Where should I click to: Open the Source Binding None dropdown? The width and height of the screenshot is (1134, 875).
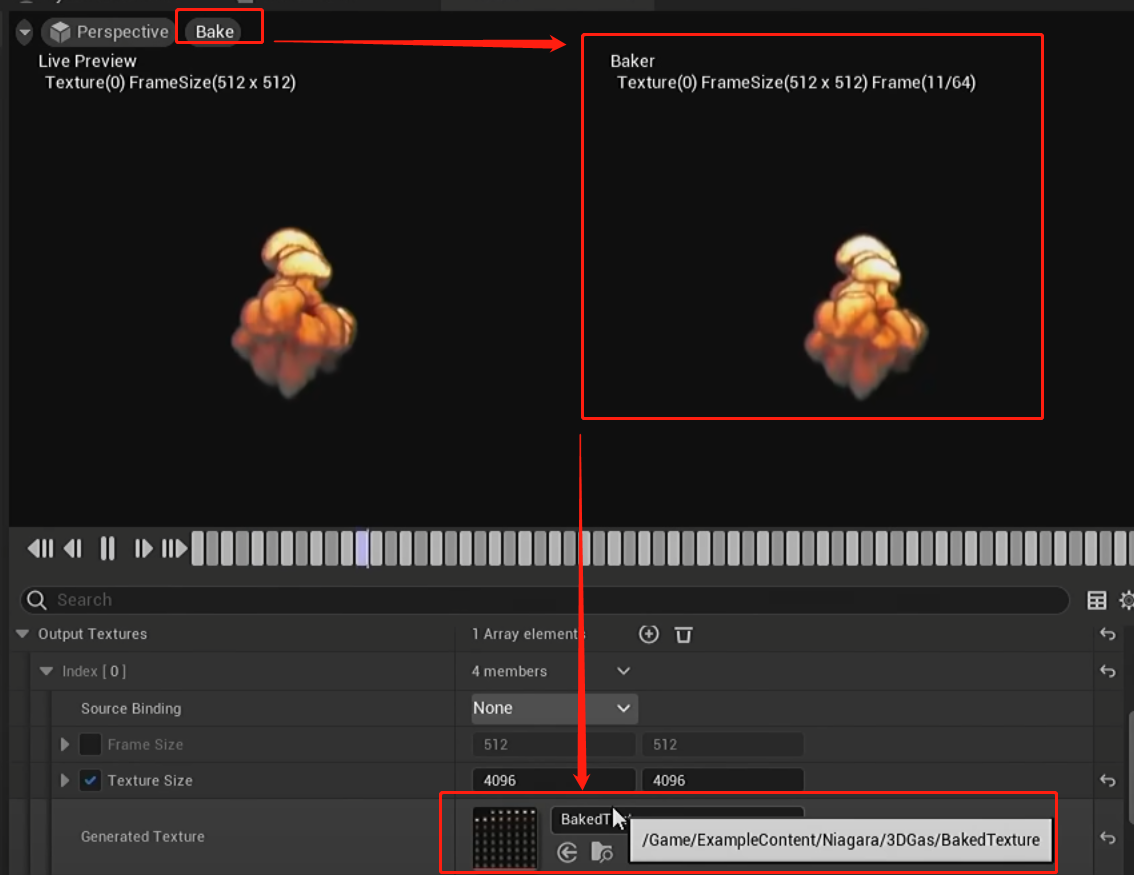[x=554, y=709]
